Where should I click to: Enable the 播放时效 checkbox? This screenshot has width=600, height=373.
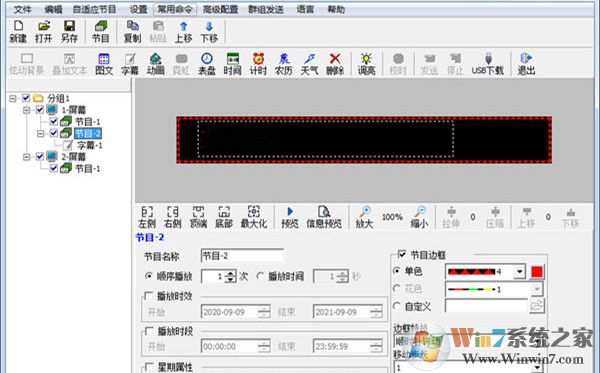[x=148, y=296]
